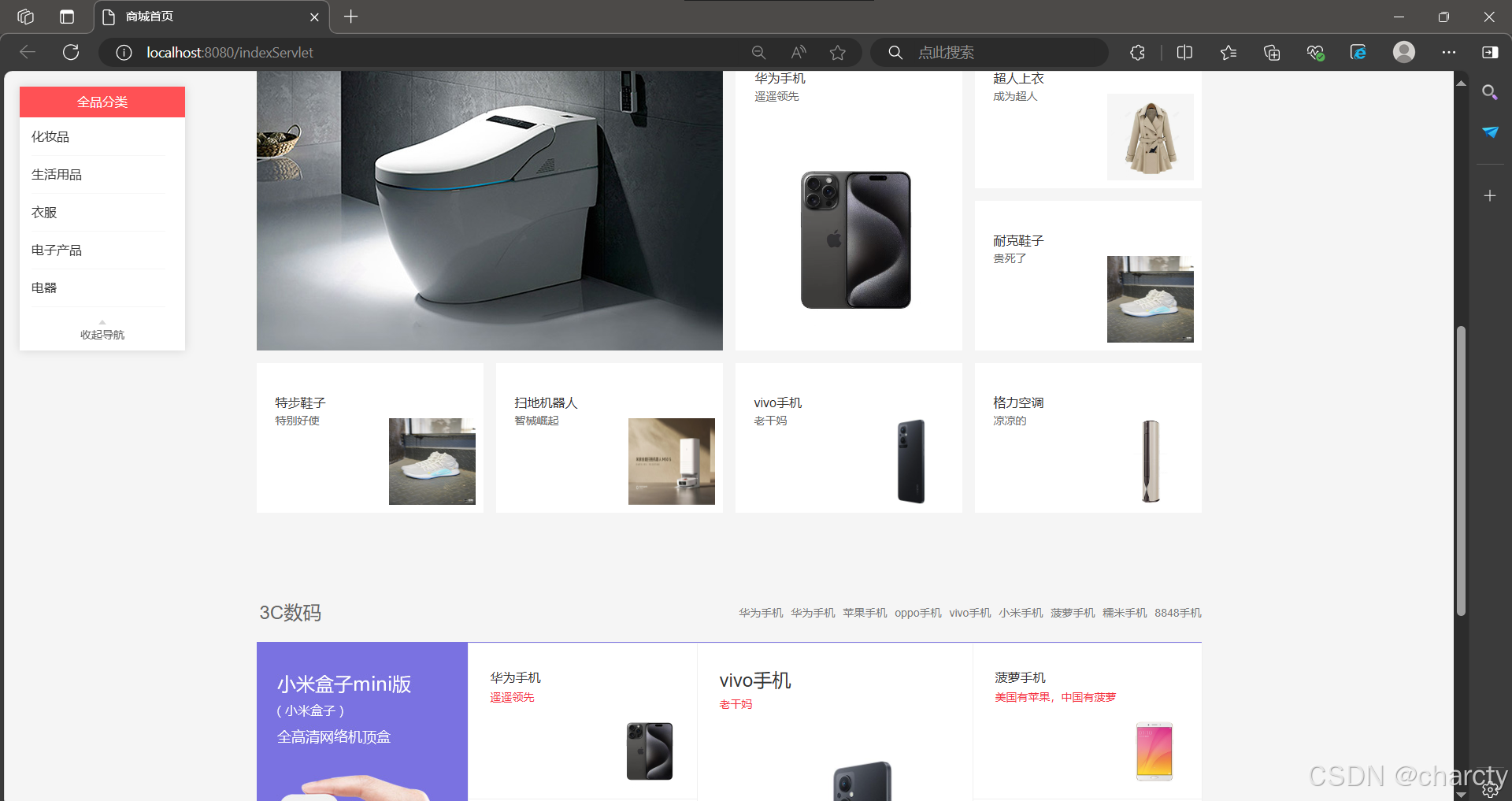
Task: Click the scrollbar up arrow
Action: [1461, 82]
